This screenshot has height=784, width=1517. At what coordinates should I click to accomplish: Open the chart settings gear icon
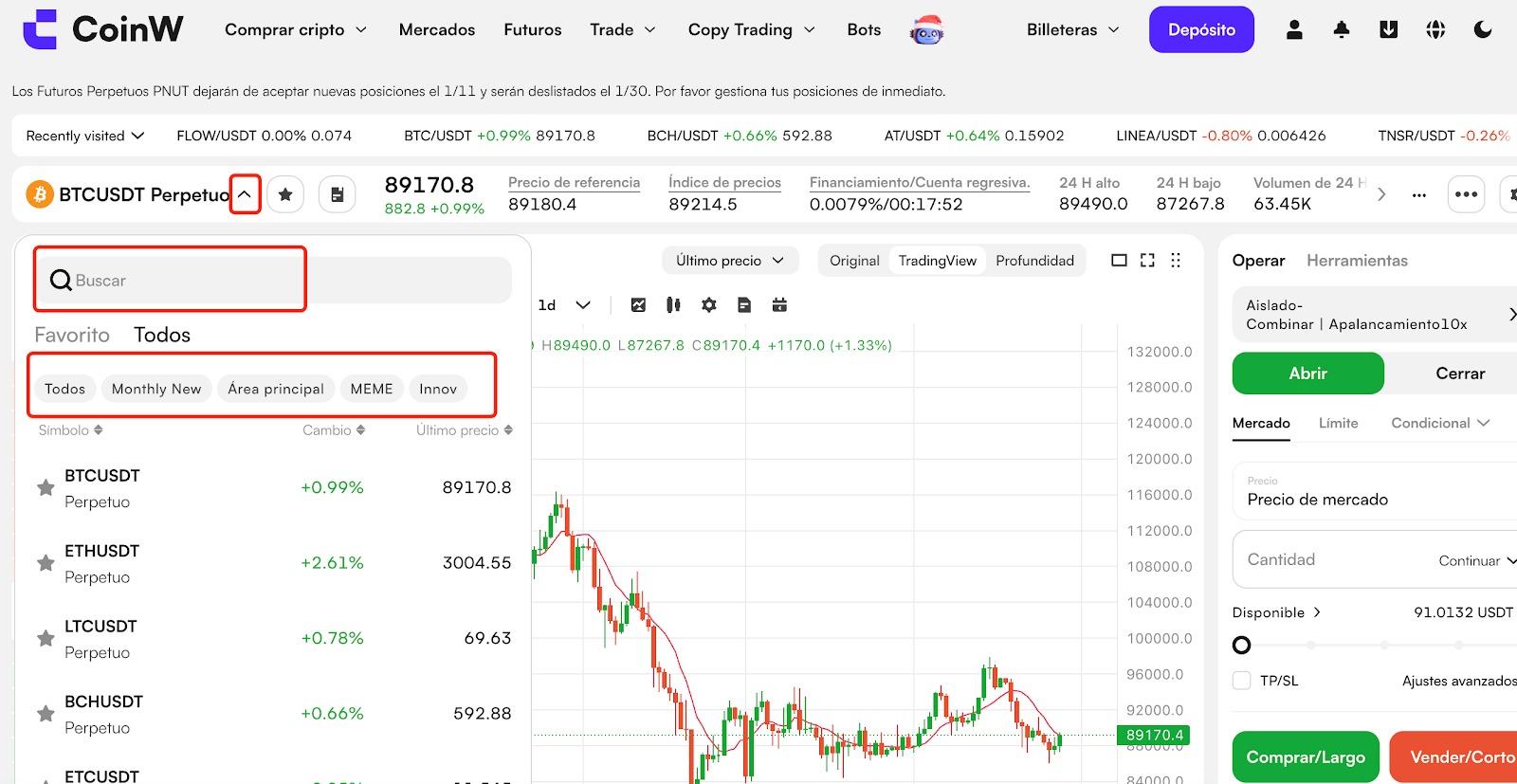[708, 305]
